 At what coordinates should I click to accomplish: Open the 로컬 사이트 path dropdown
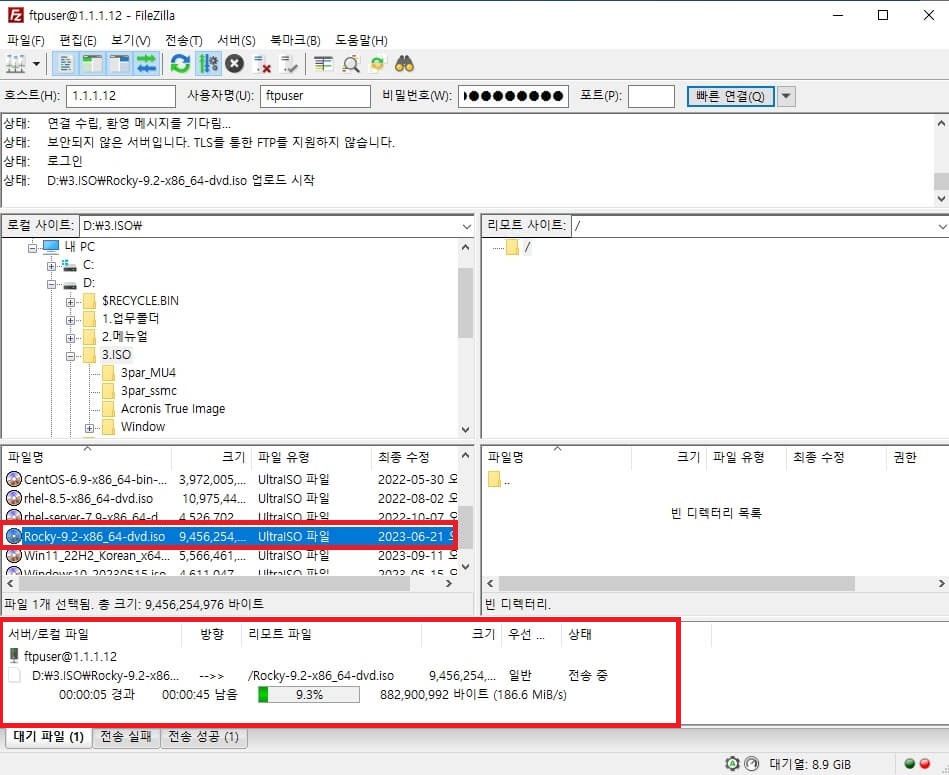coord(467,226)
